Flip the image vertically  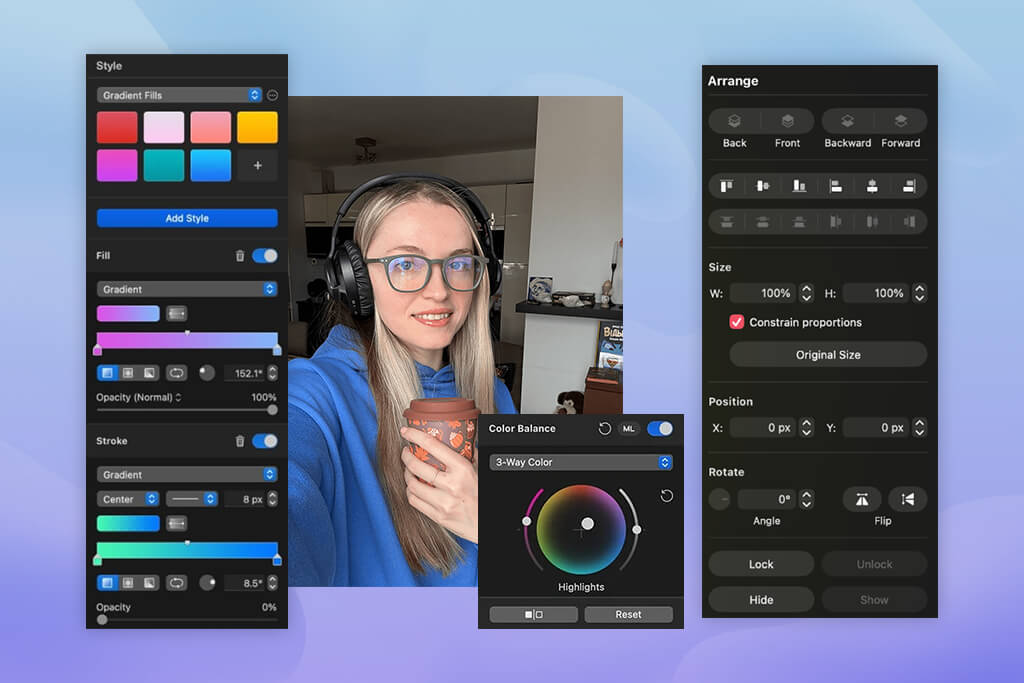coord(907,500)
